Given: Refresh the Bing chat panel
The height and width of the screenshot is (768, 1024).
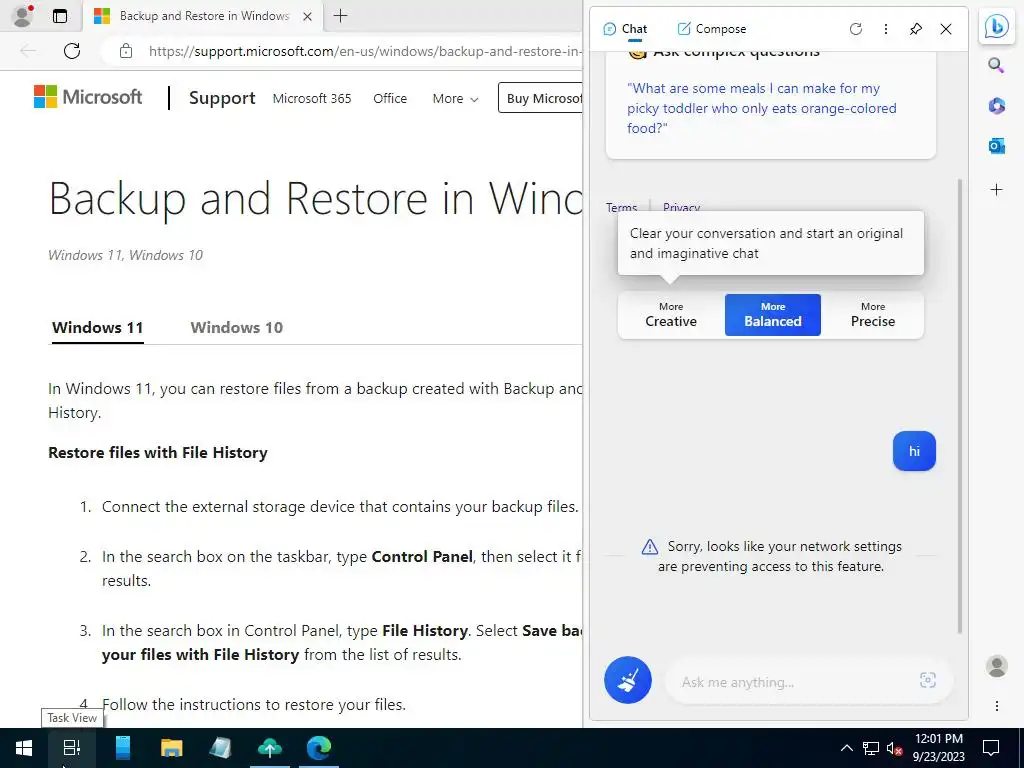Looking at the screenshot, I should click(856, 29).
